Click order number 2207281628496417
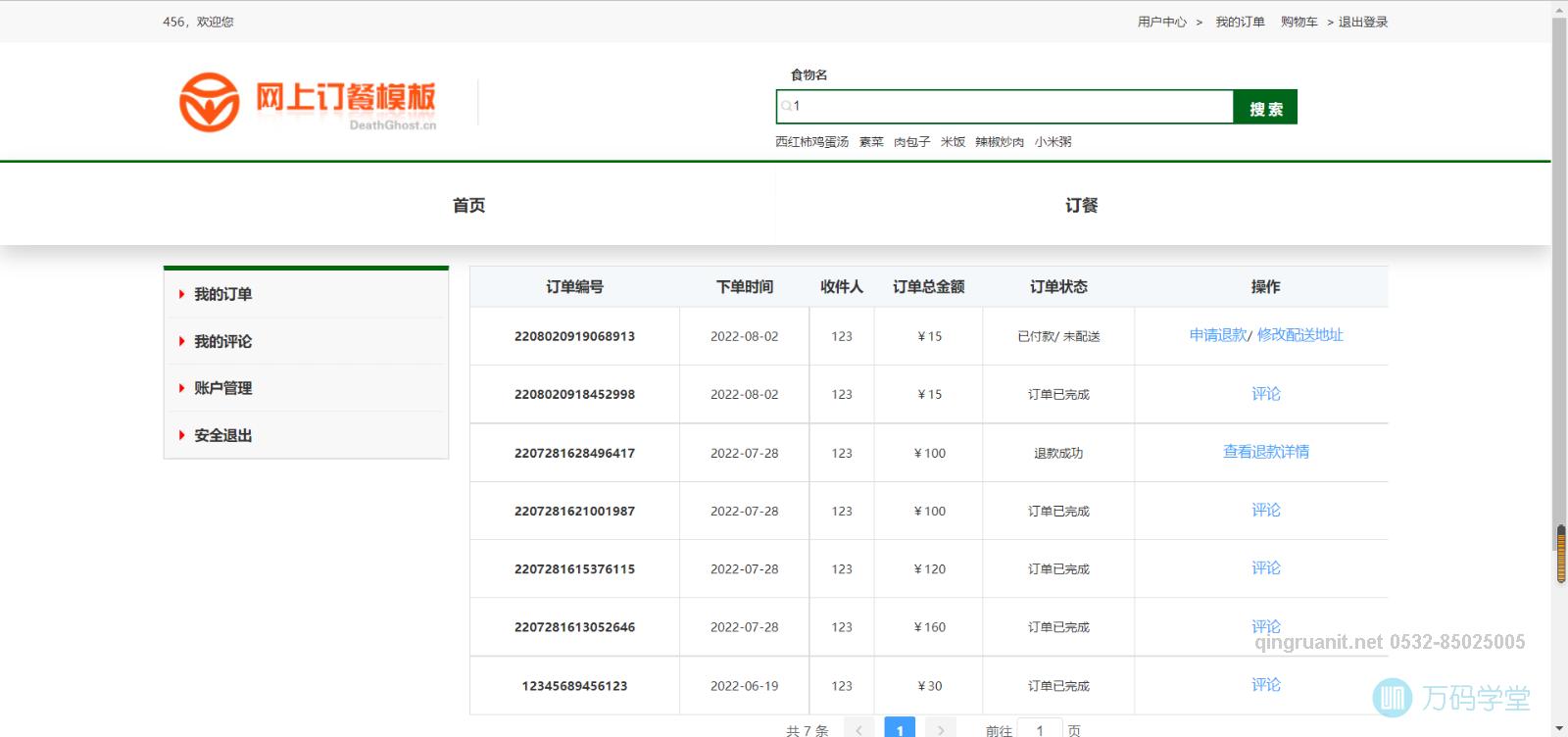The height and width of the screenshot is (737, 1568). [x=574, y=453]
